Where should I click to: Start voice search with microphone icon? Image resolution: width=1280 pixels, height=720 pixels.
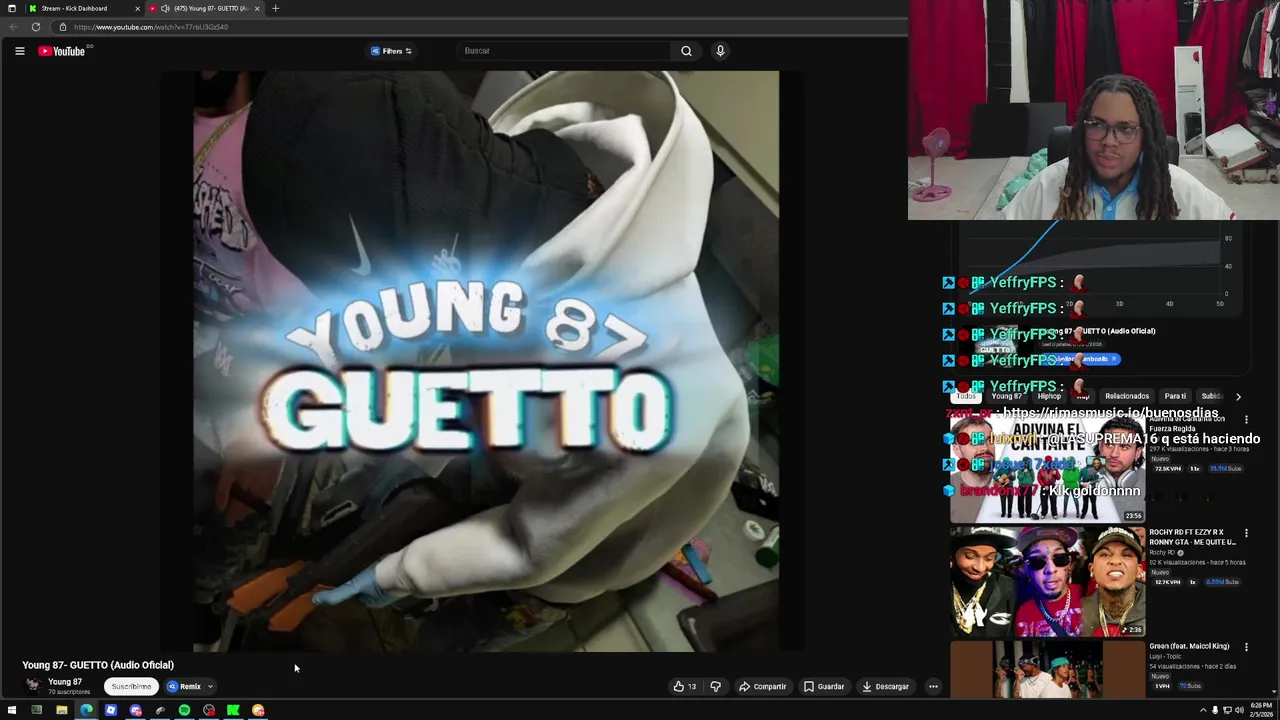720,51
